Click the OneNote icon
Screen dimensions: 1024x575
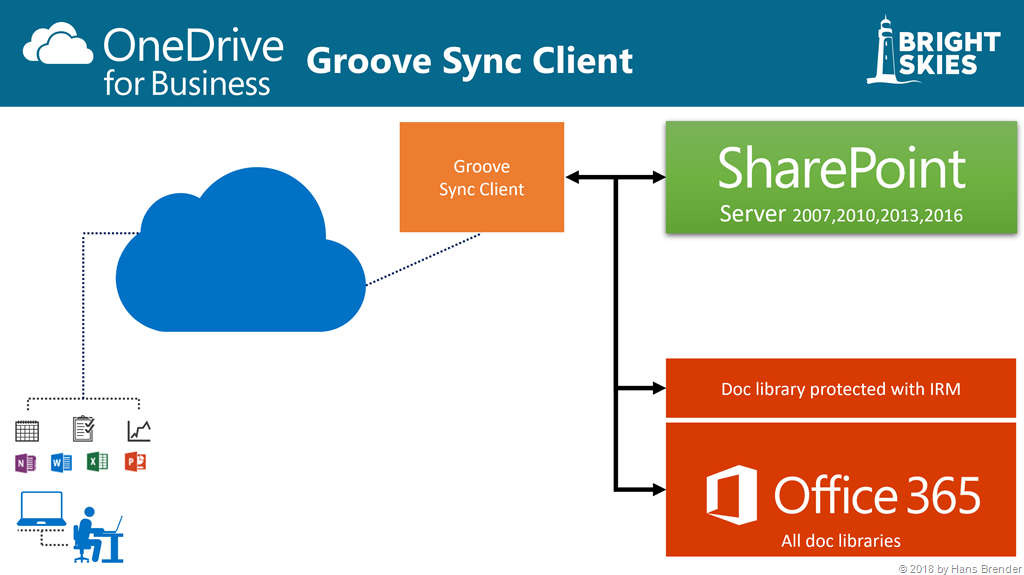(26, 462)
